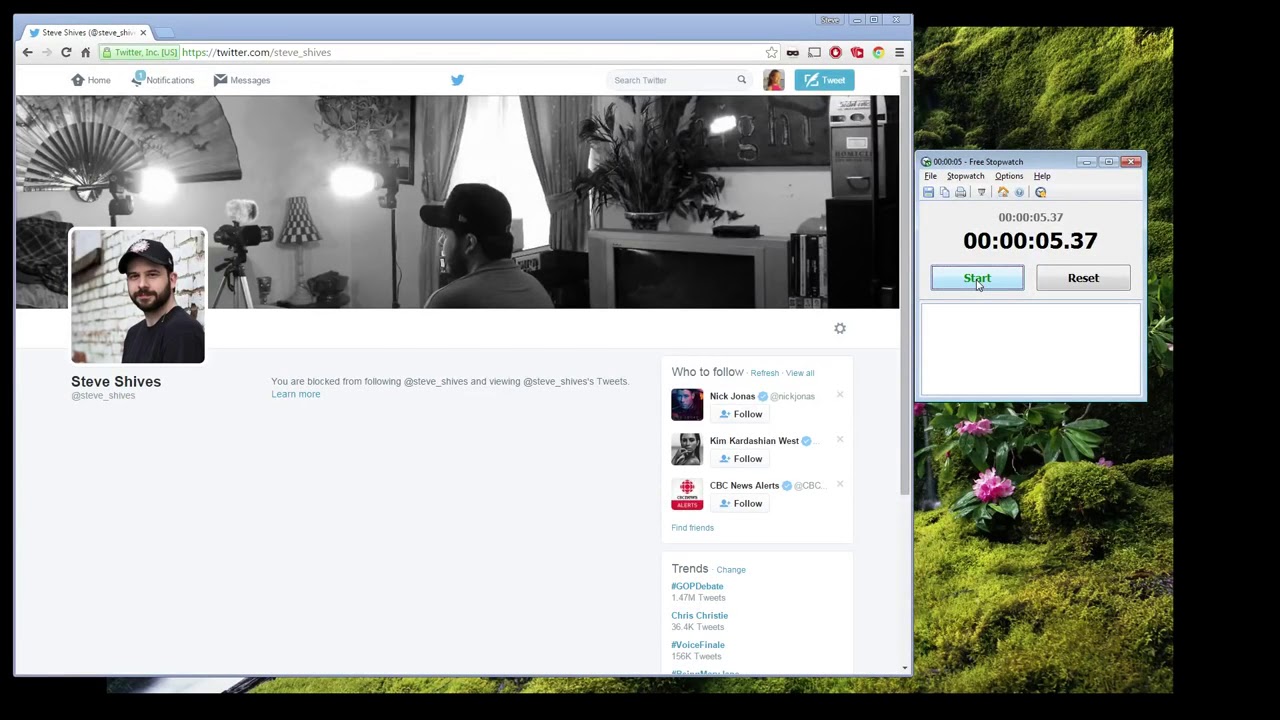This screenshot has width=1280, height=720.
Task: View all Who to follow suggestions
Action: tap(800, 373)
